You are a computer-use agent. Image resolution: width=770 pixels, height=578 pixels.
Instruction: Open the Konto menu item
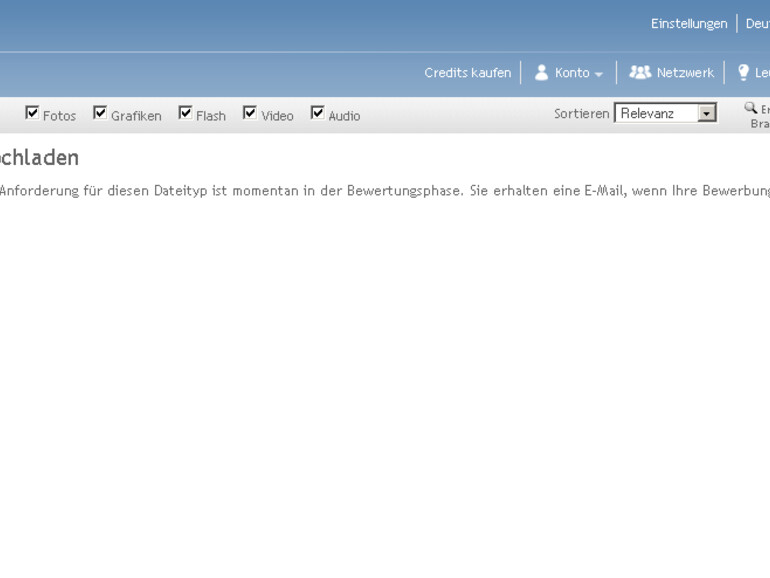(572, 73)
